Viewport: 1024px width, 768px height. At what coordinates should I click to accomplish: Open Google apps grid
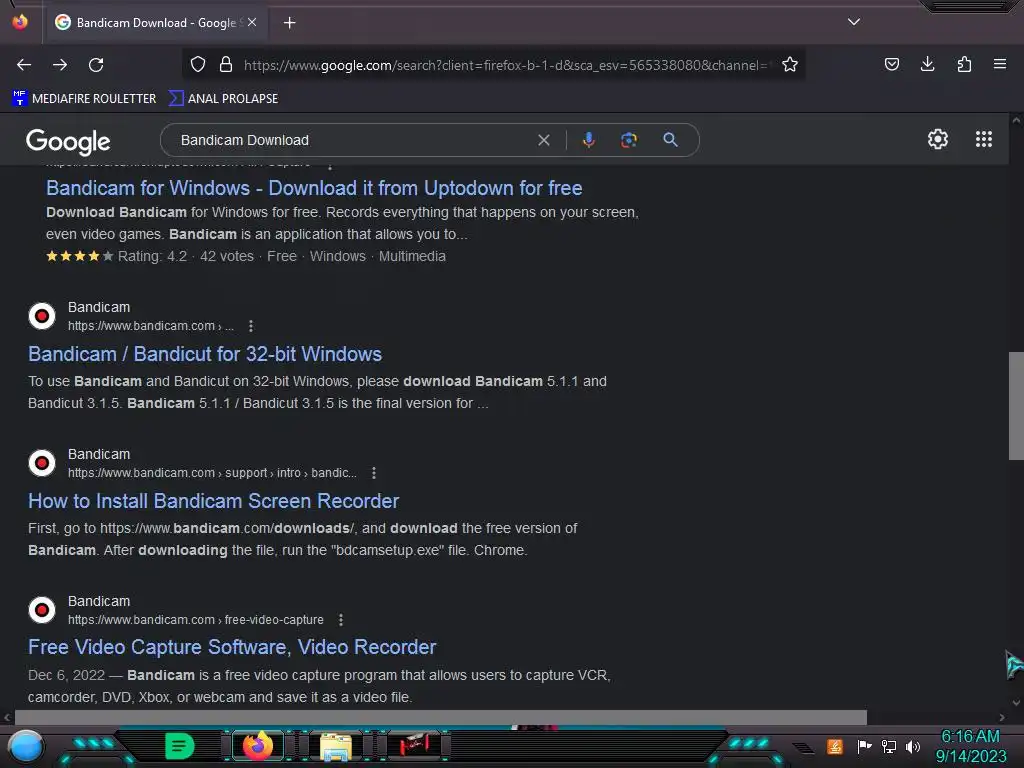point(984,139)
